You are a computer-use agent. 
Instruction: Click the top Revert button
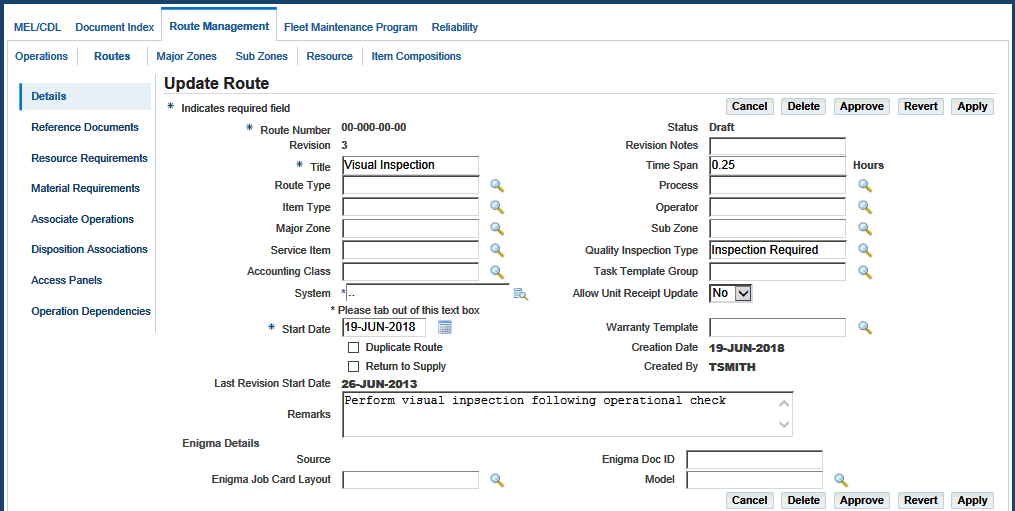pyautogui.click(x=920, y=106)
